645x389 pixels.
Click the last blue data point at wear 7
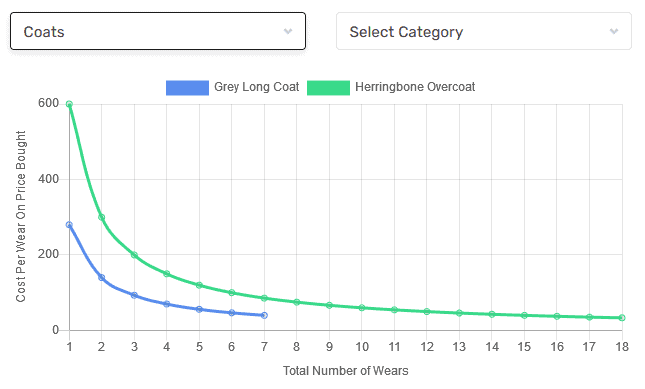[x=264, y=315]
